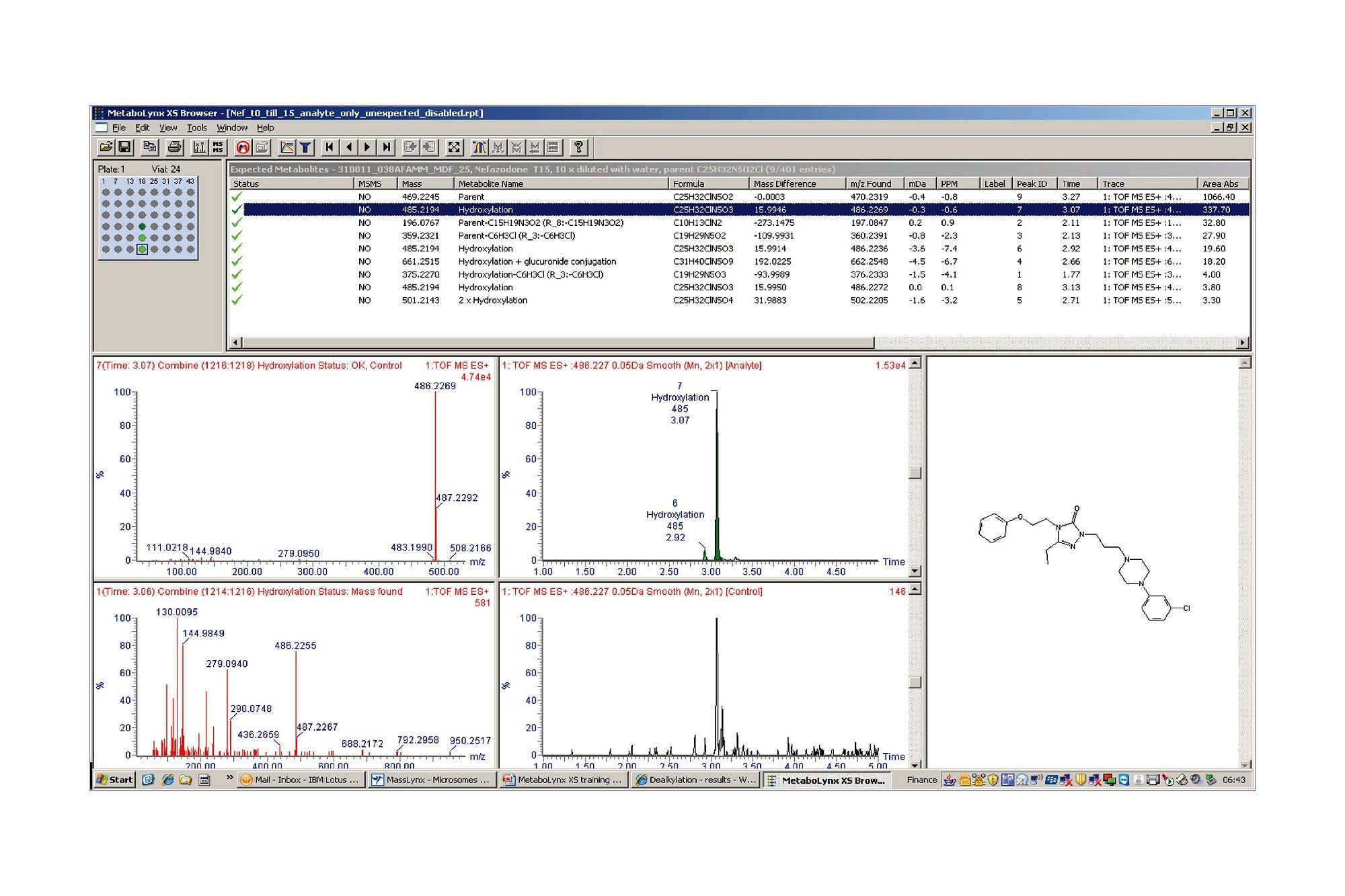Image resolution: width=1345 pixels, height=896 pixels.
Task: Switch to MassLynx - Microsomes taskbar button
Action: click(x=432, y=780)
